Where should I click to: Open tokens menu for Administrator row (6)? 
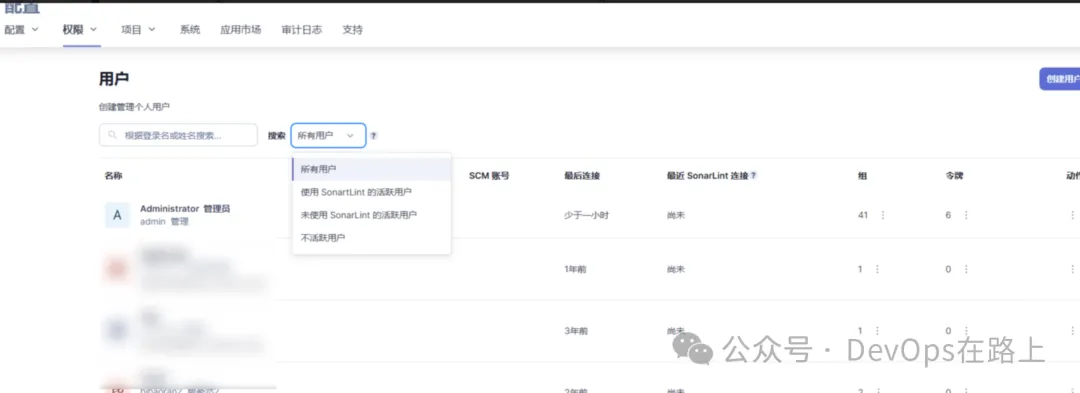(966, 215)
